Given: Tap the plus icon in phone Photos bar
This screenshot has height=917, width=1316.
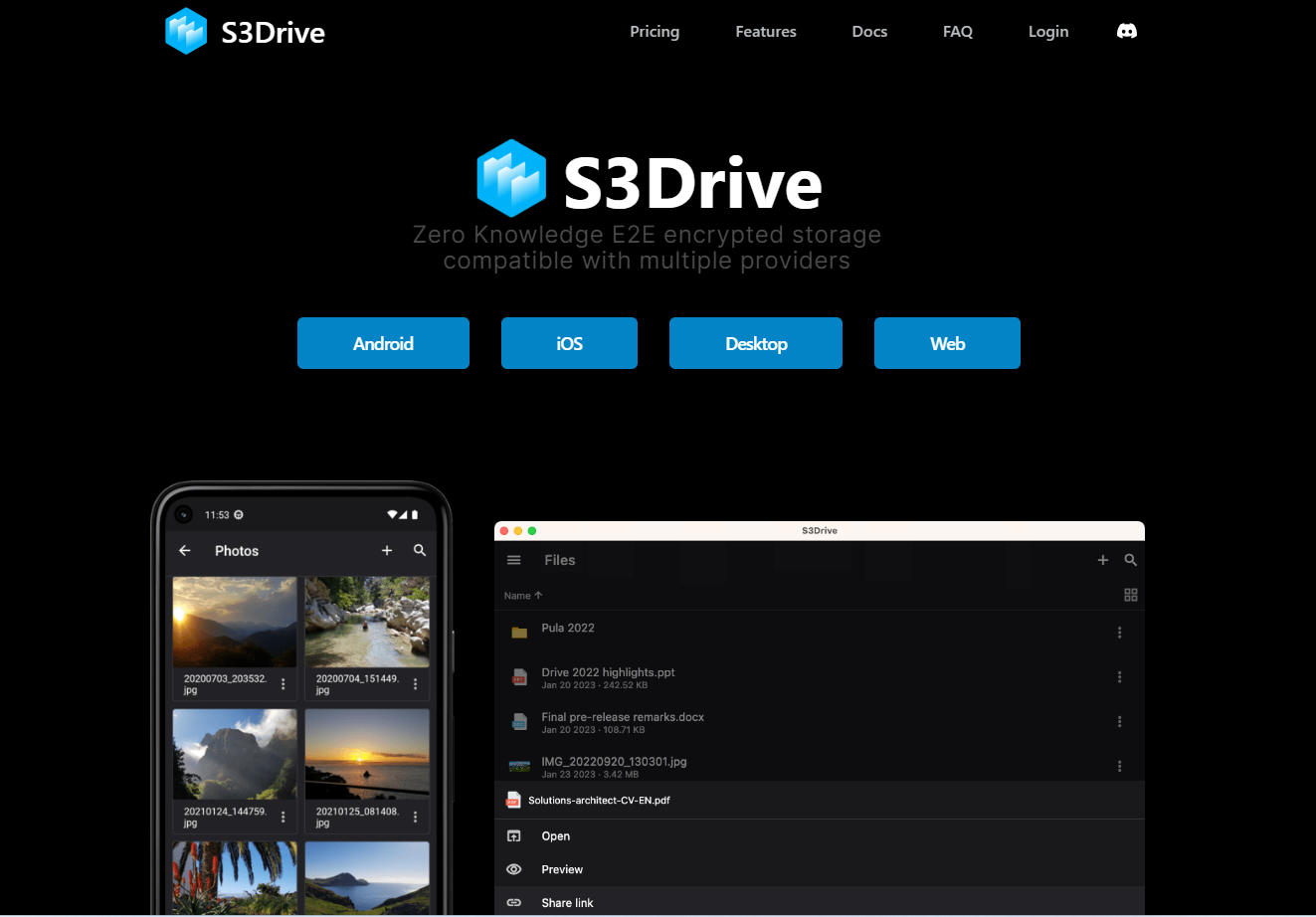Looking at the screenshot, I should pyautogui.click(x=387, y=550).
